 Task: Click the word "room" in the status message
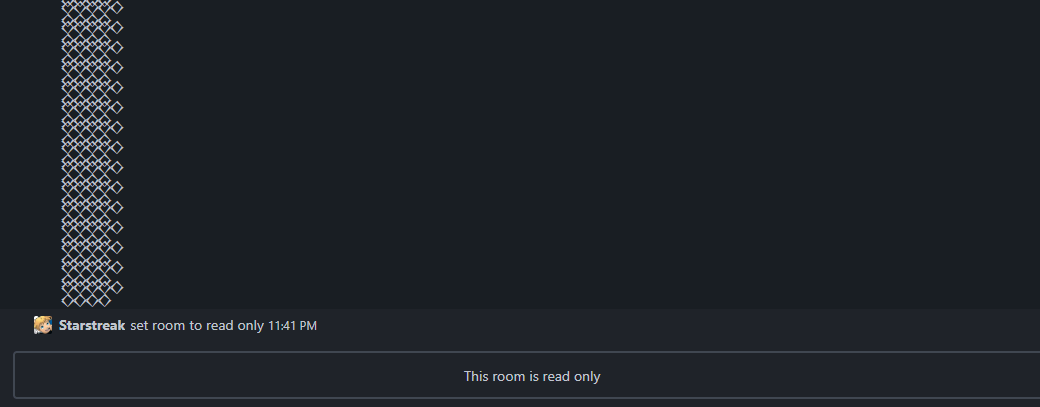tap(169, 326)
